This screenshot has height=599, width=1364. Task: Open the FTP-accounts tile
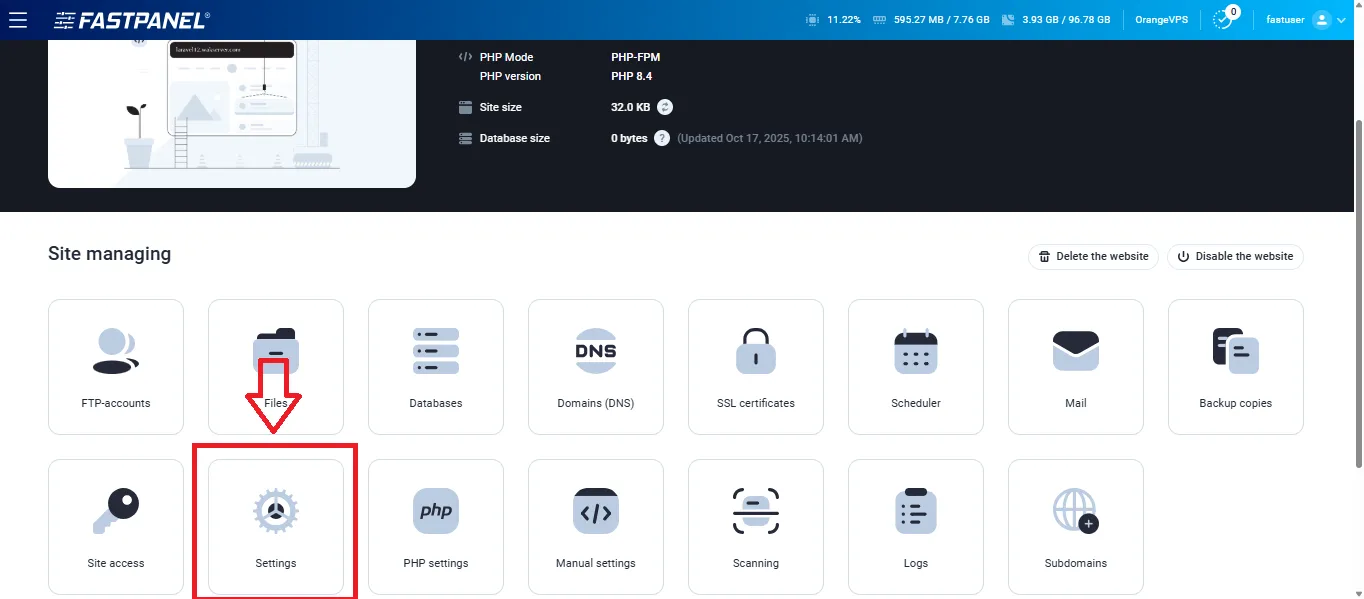coord(116,367)
